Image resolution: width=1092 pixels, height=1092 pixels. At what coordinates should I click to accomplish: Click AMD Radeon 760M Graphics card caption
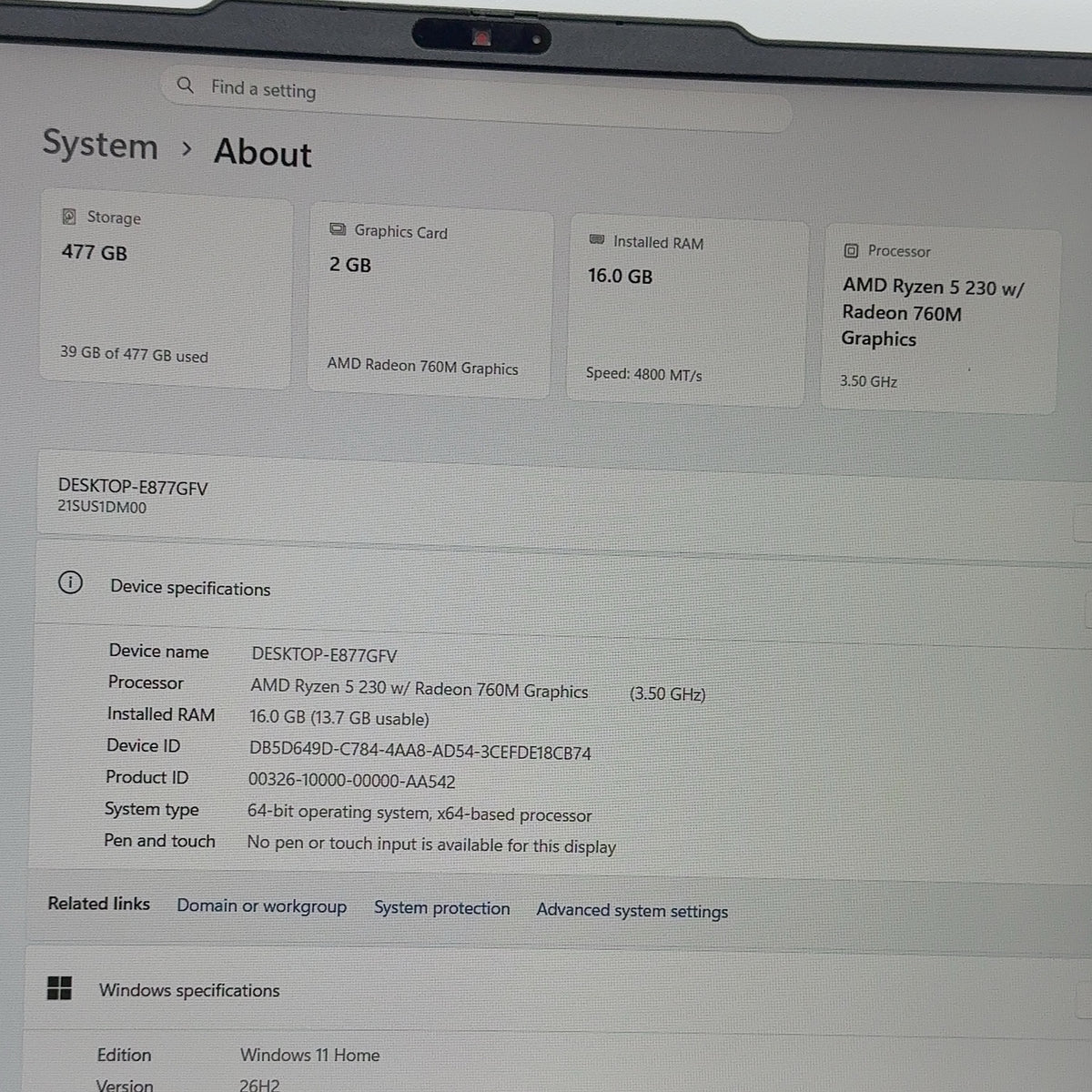coord(422,366)
